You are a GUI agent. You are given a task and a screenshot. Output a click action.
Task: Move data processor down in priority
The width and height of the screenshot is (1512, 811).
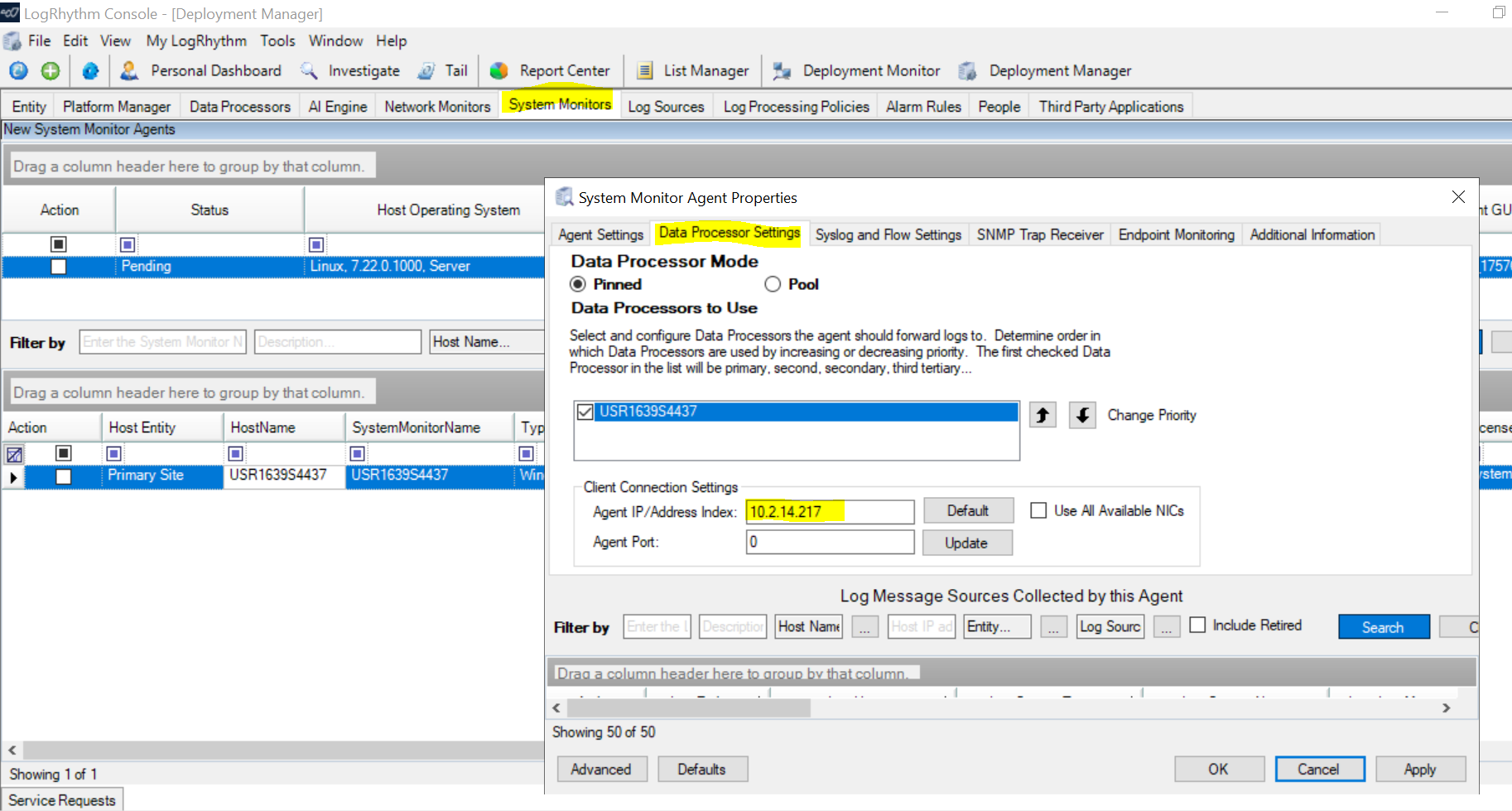(1082, 415)
